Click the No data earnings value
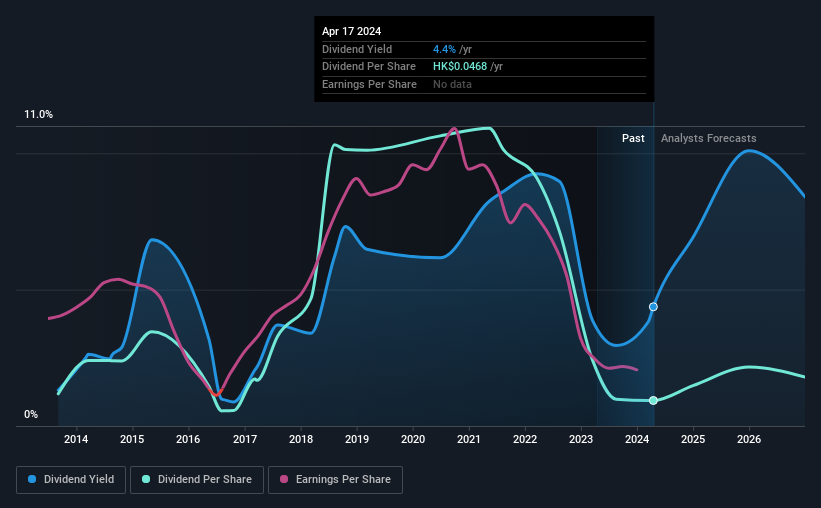Image resolution: width=821 pixels, height=508 pixels. click(x=452, y=84)
